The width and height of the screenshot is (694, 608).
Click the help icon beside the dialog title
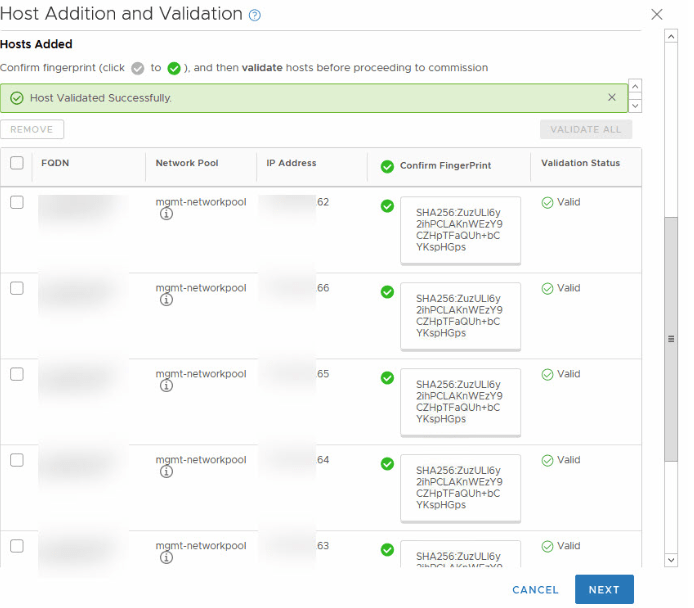[255, 15]
